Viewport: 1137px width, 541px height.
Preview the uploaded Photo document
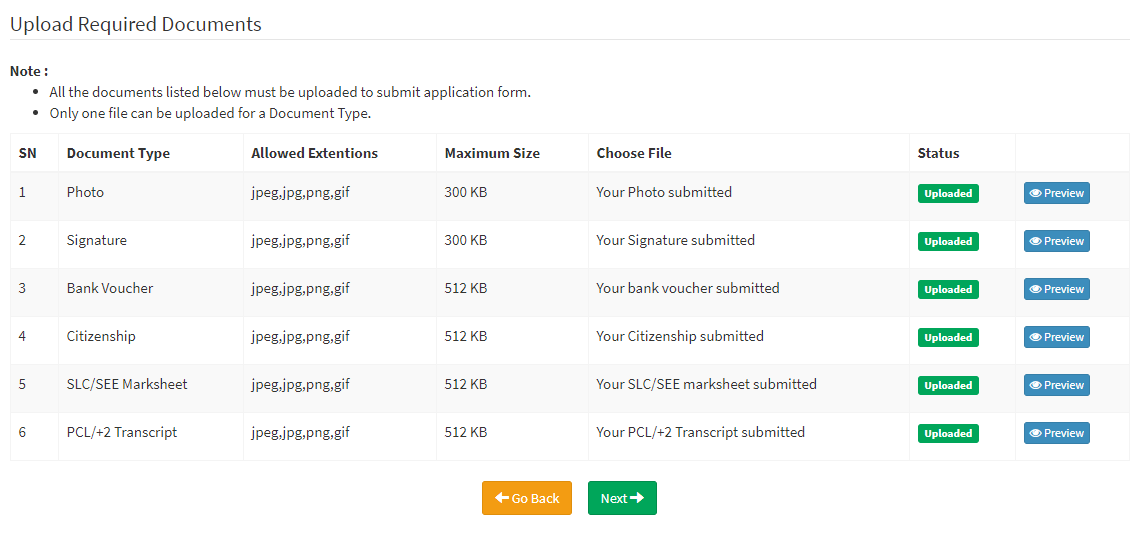(x=1057, y=193)
